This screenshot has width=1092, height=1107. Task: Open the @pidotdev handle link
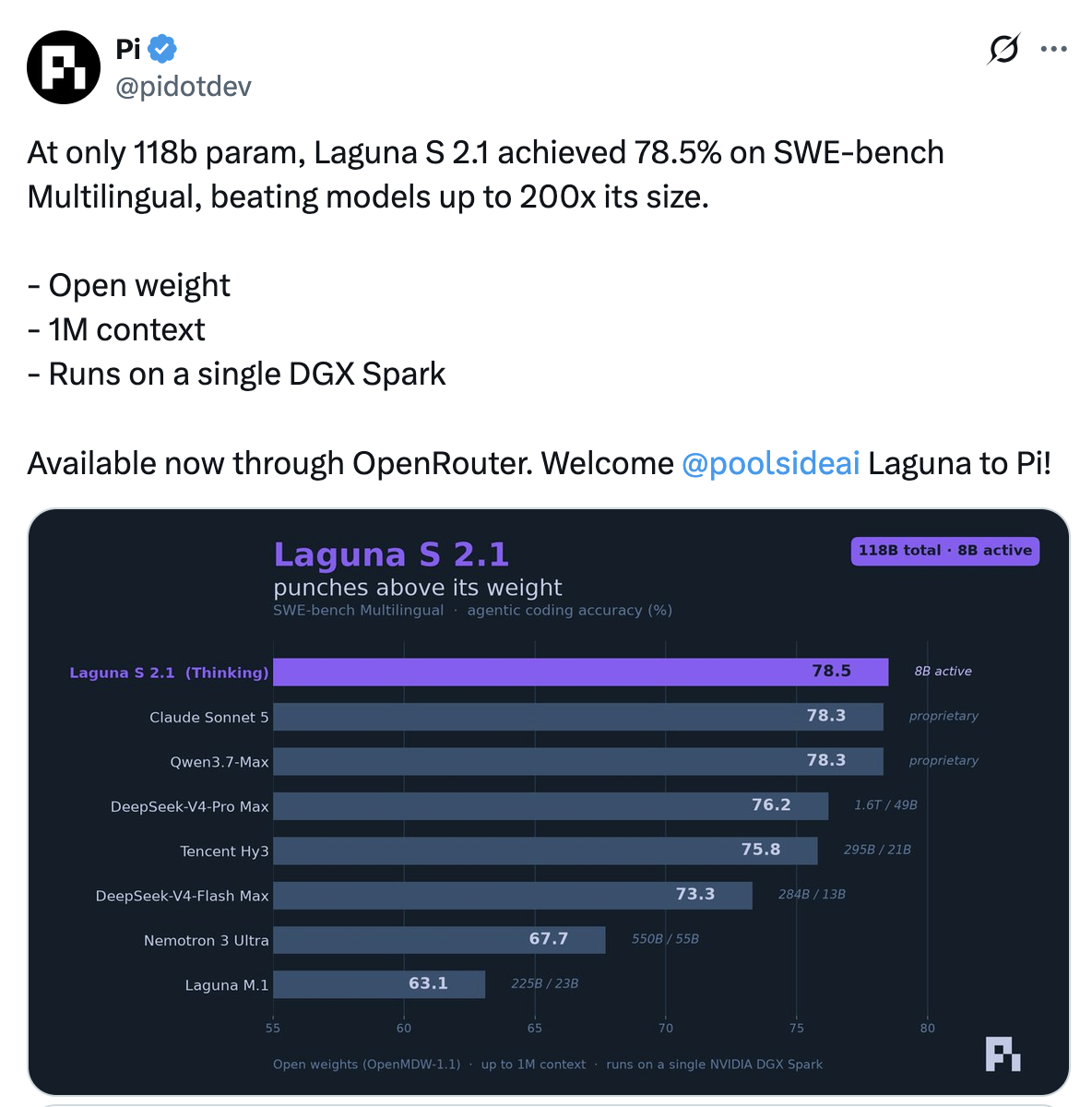pos(184,87)
